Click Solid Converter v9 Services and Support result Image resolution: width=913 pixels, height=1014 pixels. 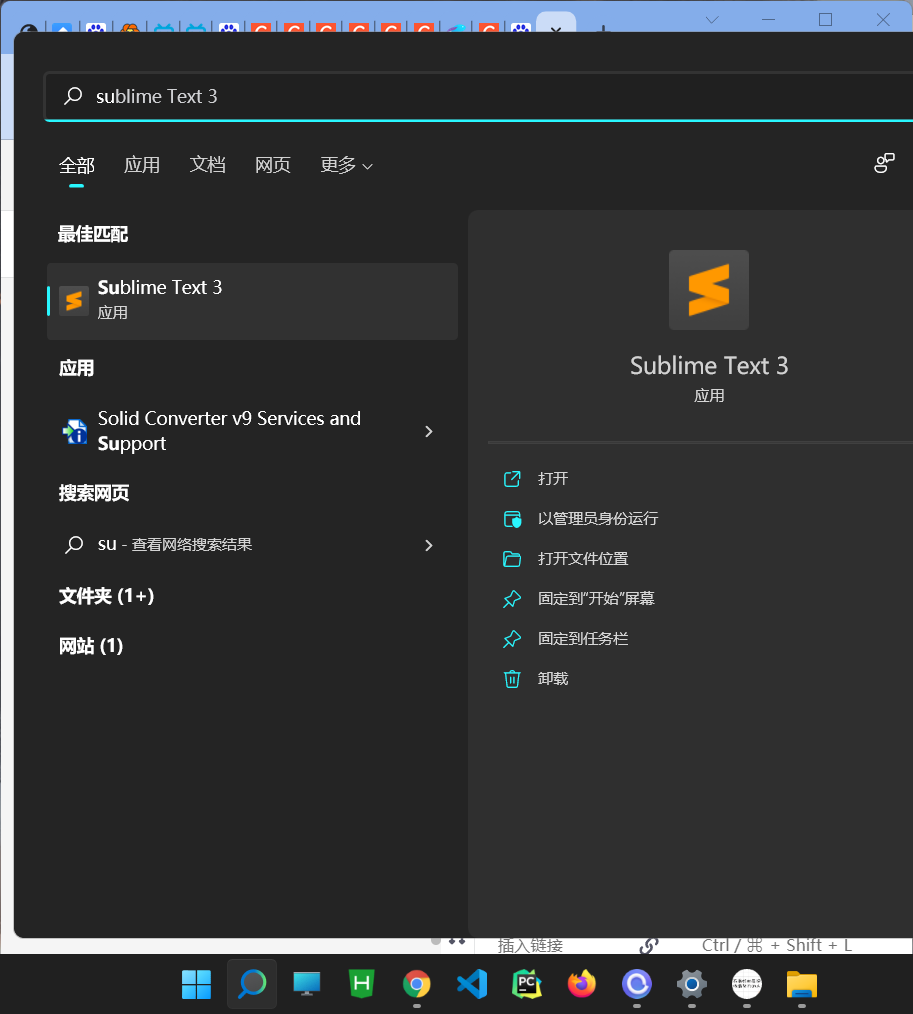pyautogui.click(x=252, y=431)
